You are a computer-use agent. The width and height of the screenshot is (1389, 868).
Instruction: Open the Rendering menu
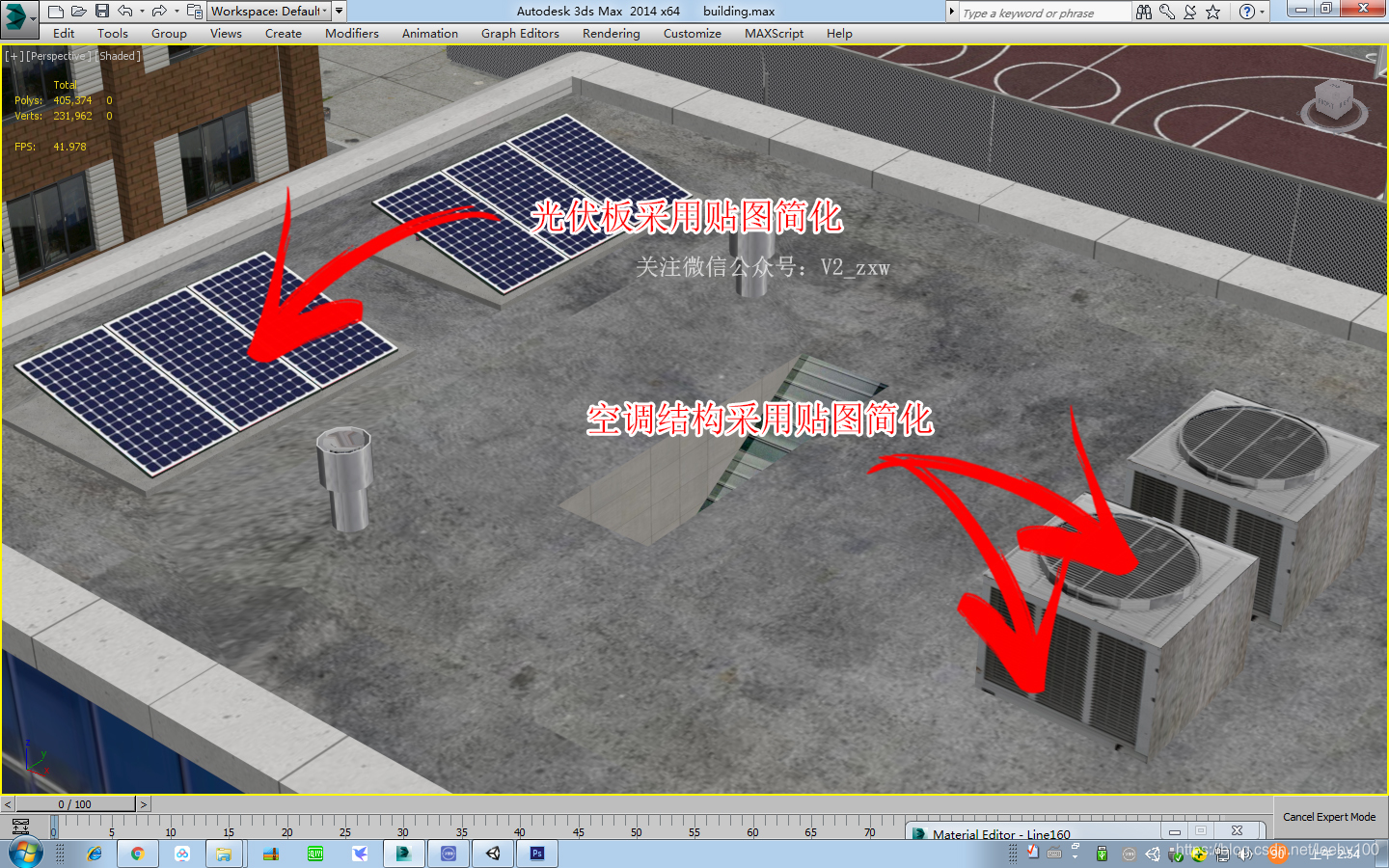(x=611, y=33)
